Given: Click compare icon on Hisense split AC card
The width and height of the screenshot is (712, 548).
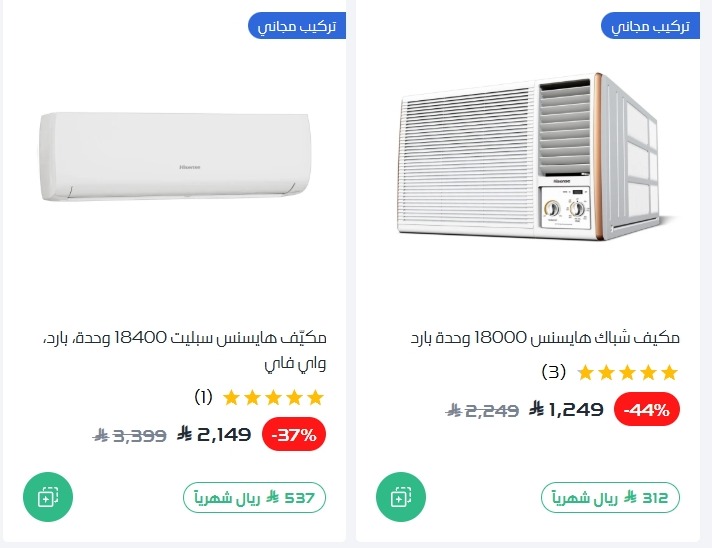Looking at the screenshot, I should 48,497.
